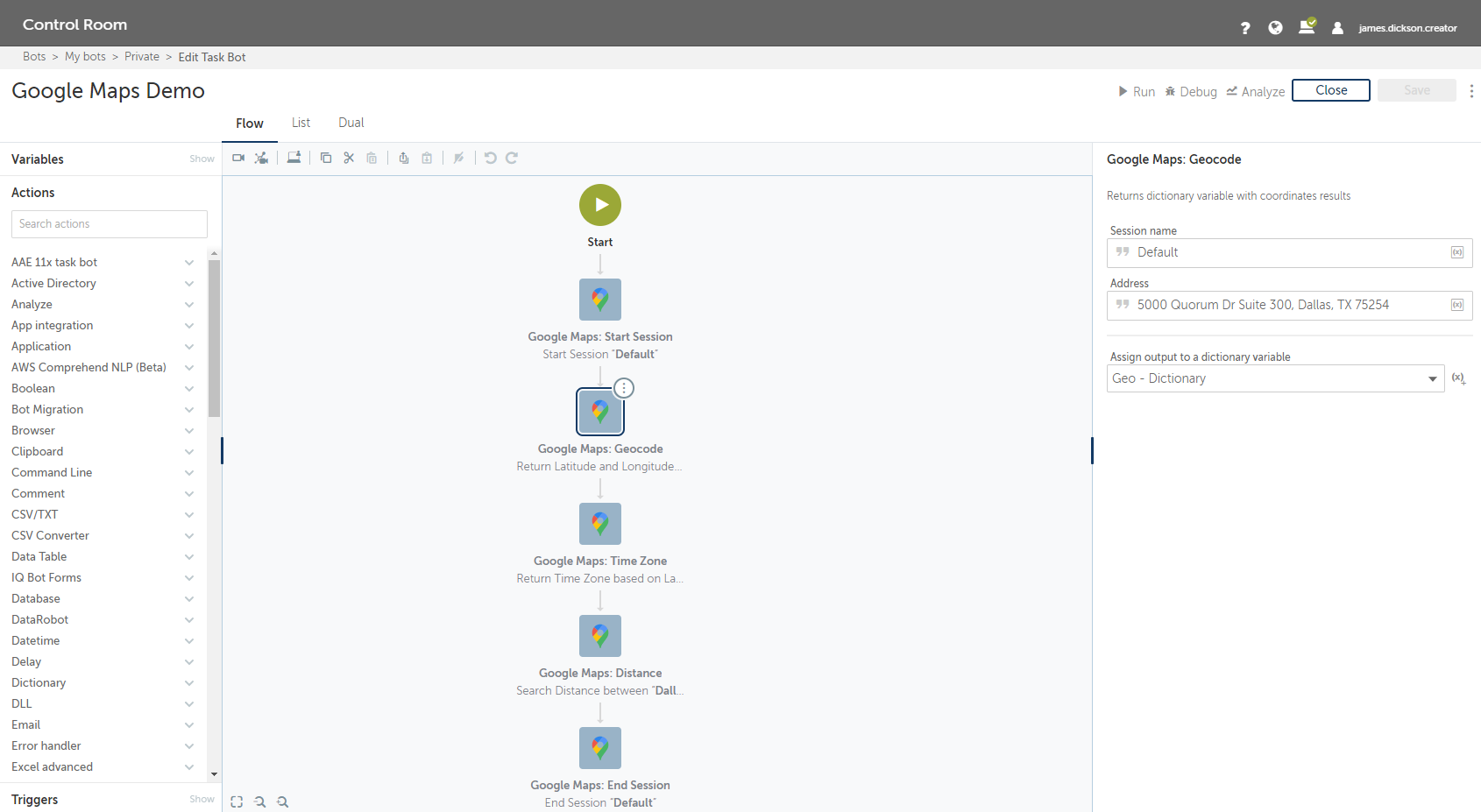Click the Close button

pos(1331,90)
